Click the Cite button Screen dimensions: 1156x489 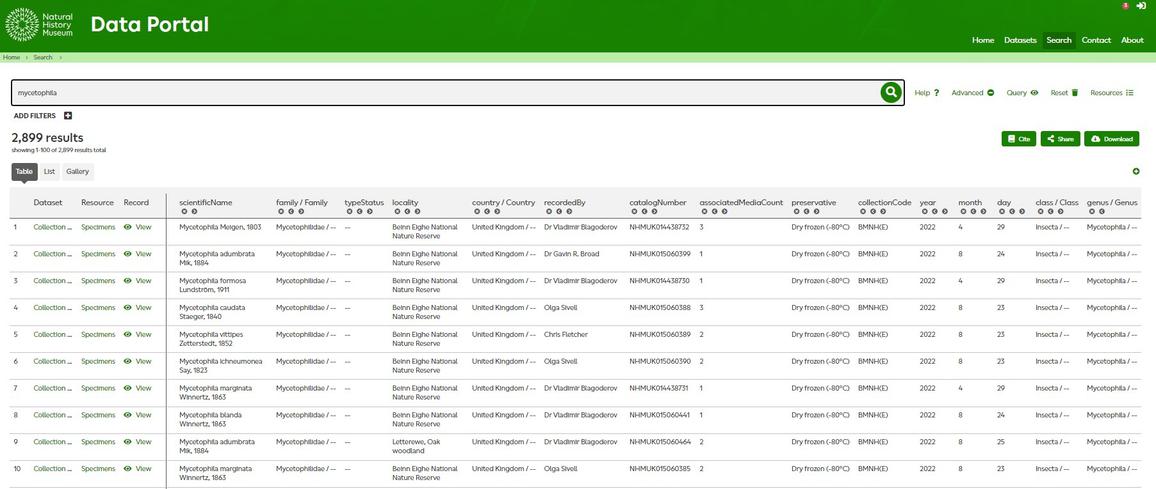[1018, 139]
